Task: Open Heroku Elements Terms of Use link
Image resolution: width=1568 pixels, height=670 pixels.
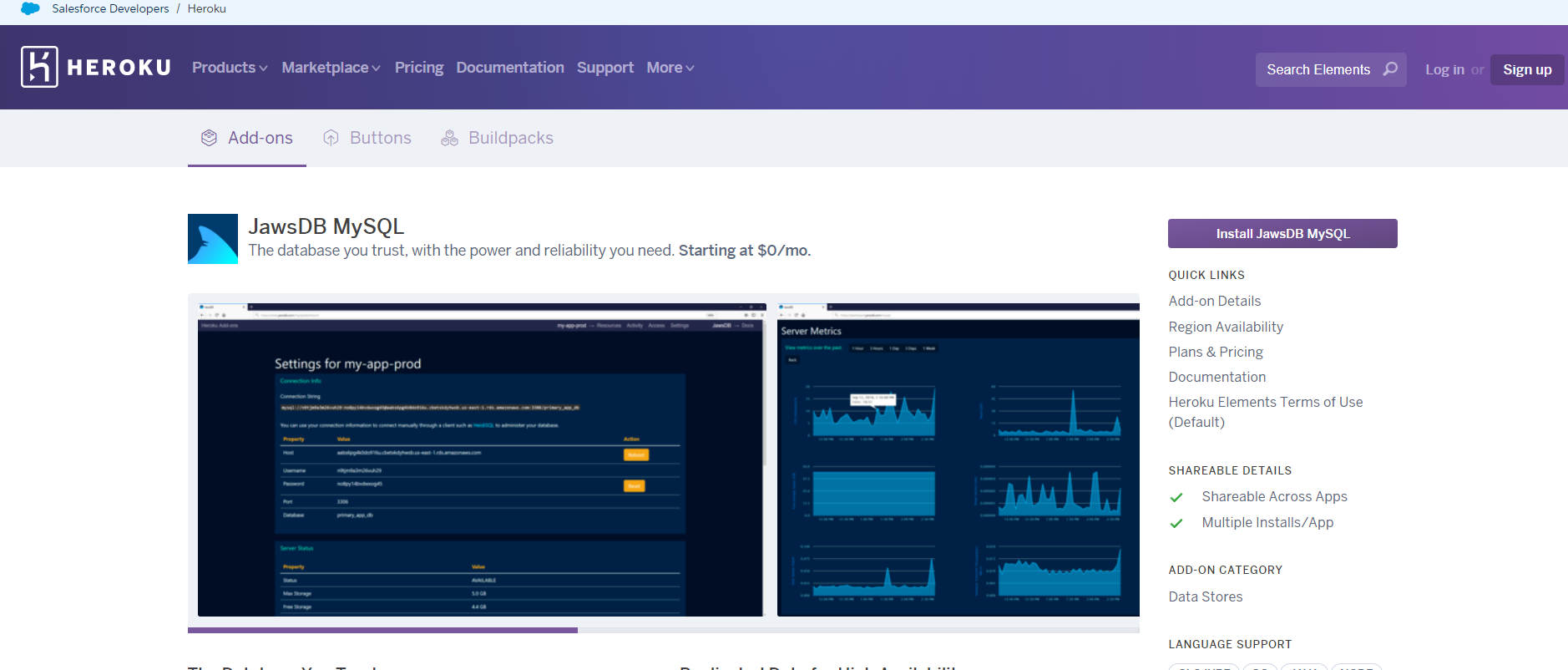Action: tap(1266, 412)
